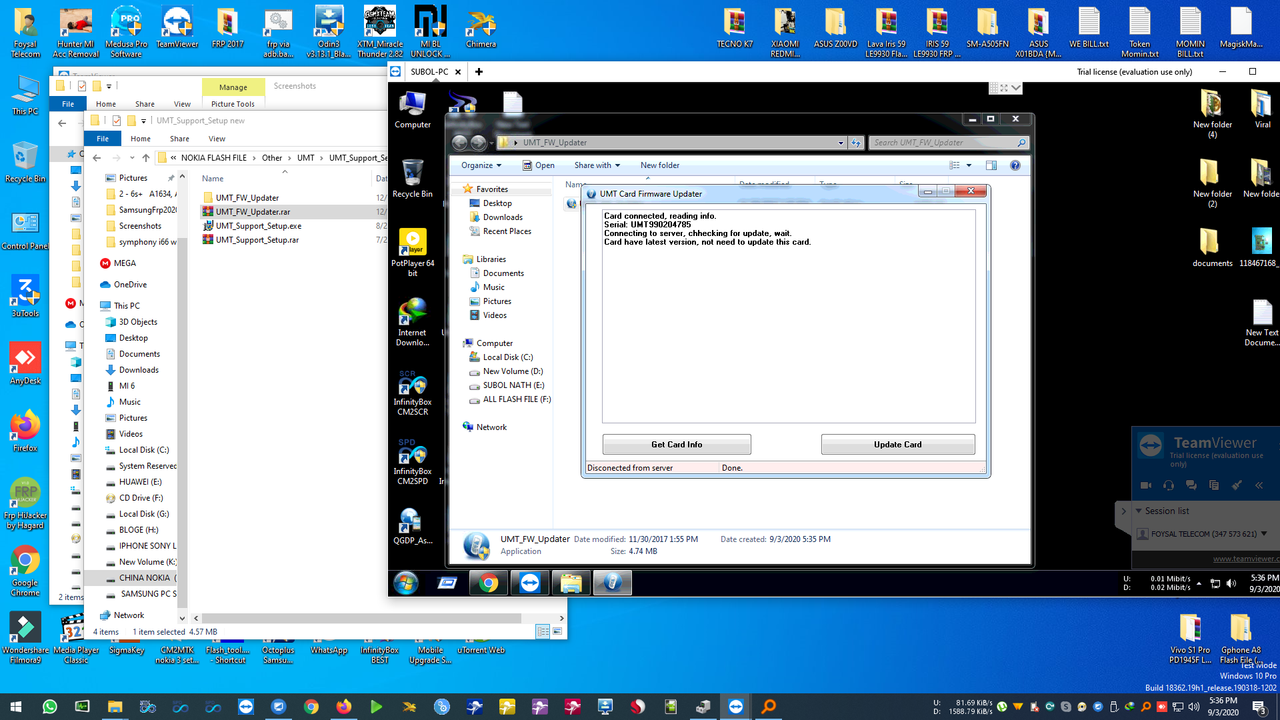Click the Search UMT_FW_Updater field
The image size is (1280, 720).
point(948,143)
